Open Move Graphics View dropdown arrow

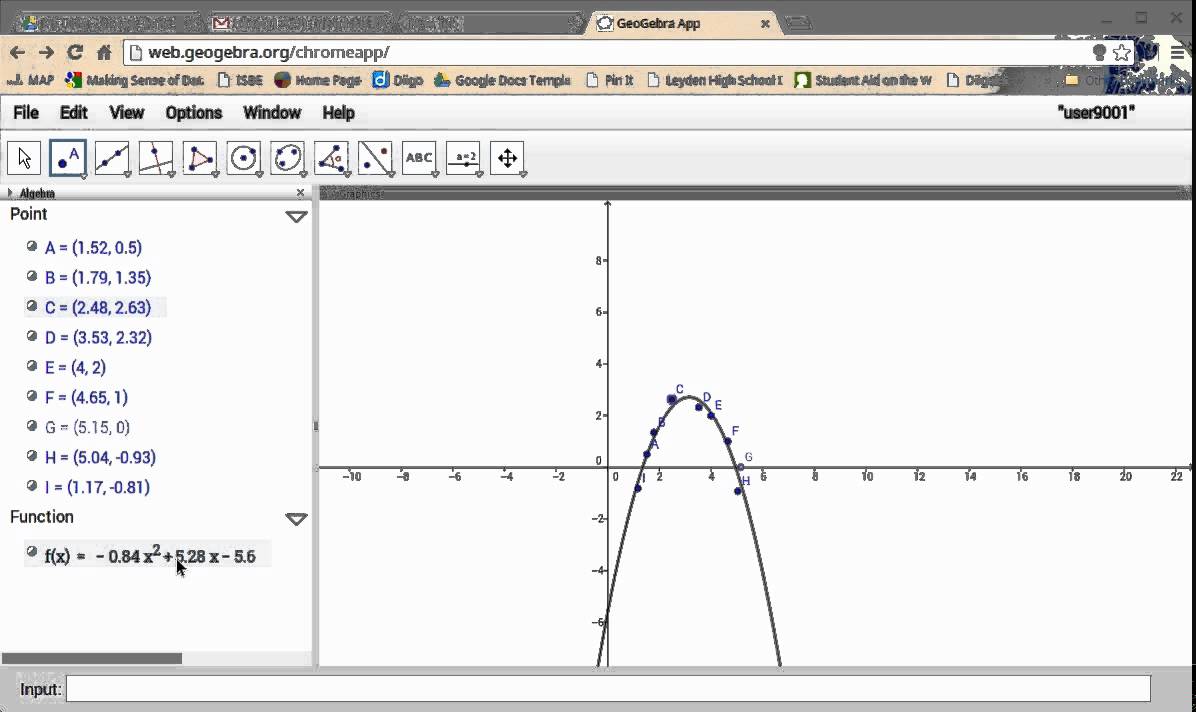point(523,175)
